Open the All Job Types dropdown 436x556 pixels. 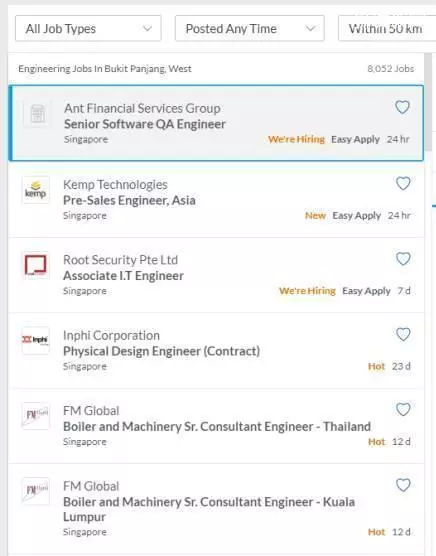click(x=88, y=28)
